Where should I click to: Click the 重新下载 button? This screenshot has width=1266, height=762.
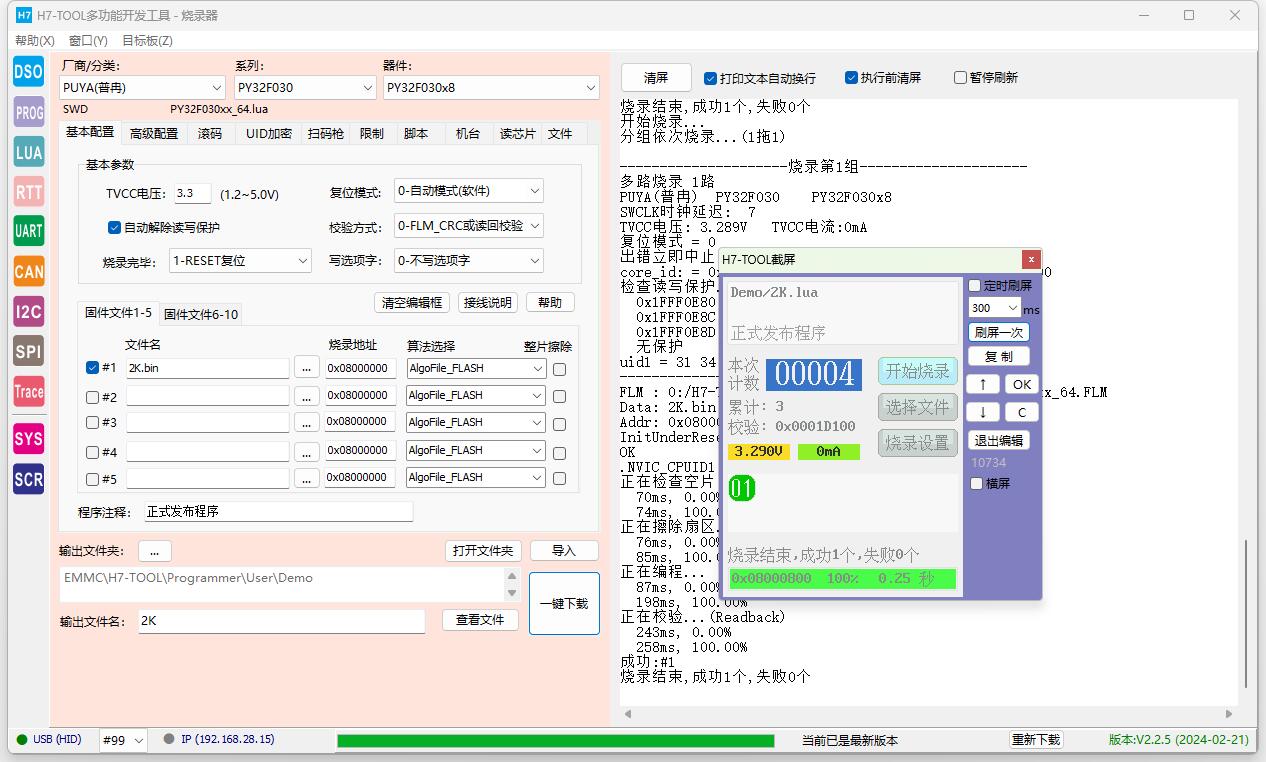(1035, 740)
